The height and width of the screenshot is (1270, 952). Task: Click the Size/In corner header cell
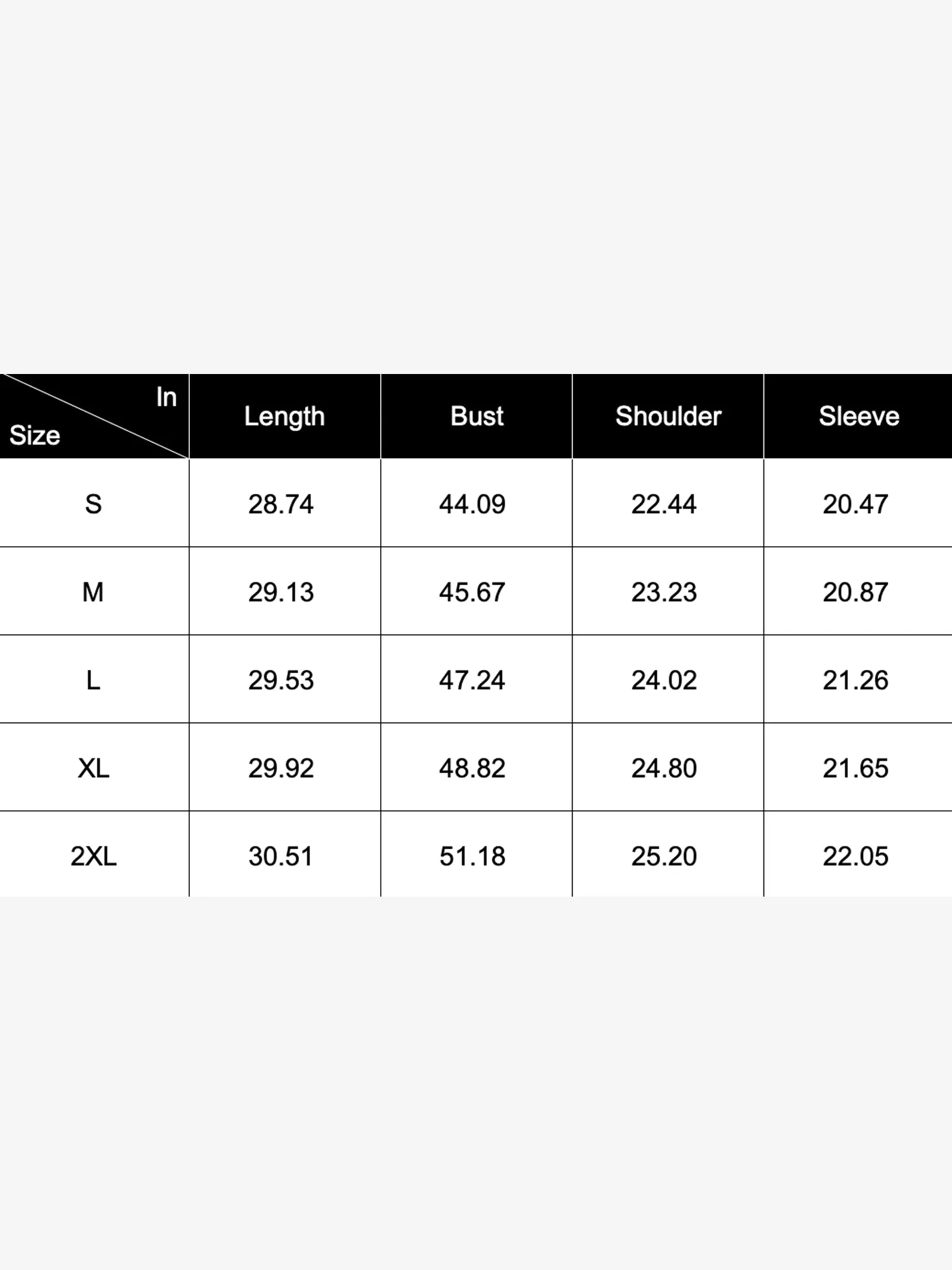pyautogui.click(x=94, y=417)
